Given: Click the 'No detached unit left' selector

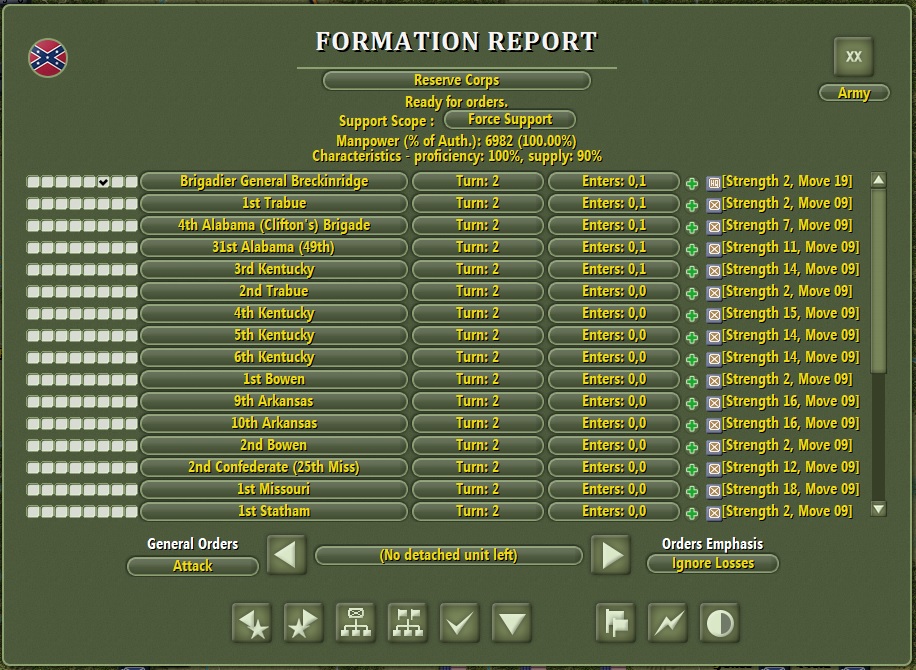Looking at the screenshot, I should pyautogui.click(x=449, y=554).
